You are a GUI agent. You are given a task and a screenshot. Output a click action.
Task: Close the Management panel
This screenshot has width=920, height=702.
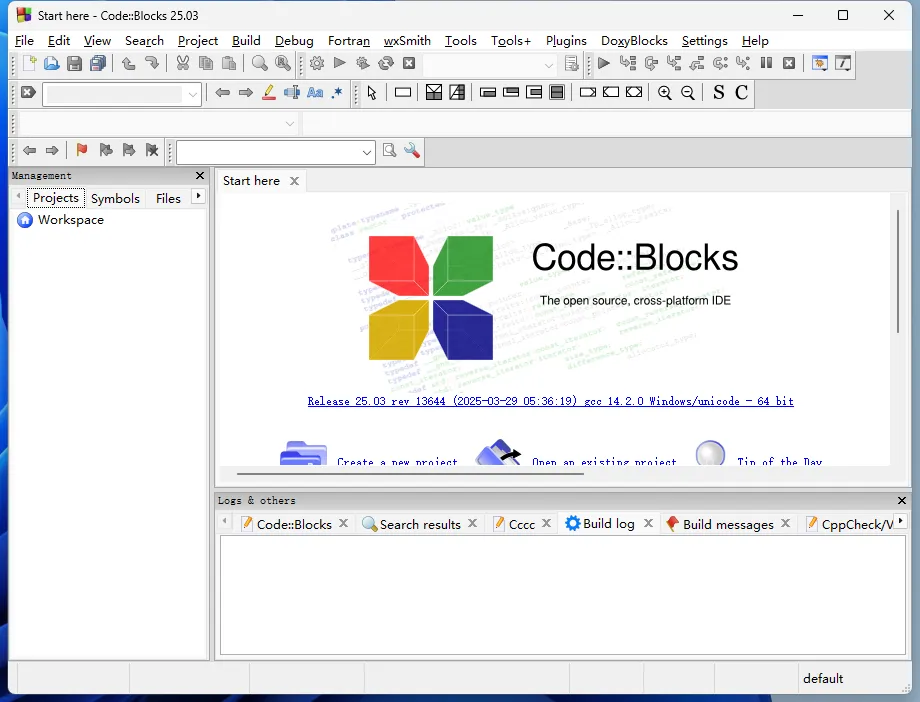coord(200,176)
